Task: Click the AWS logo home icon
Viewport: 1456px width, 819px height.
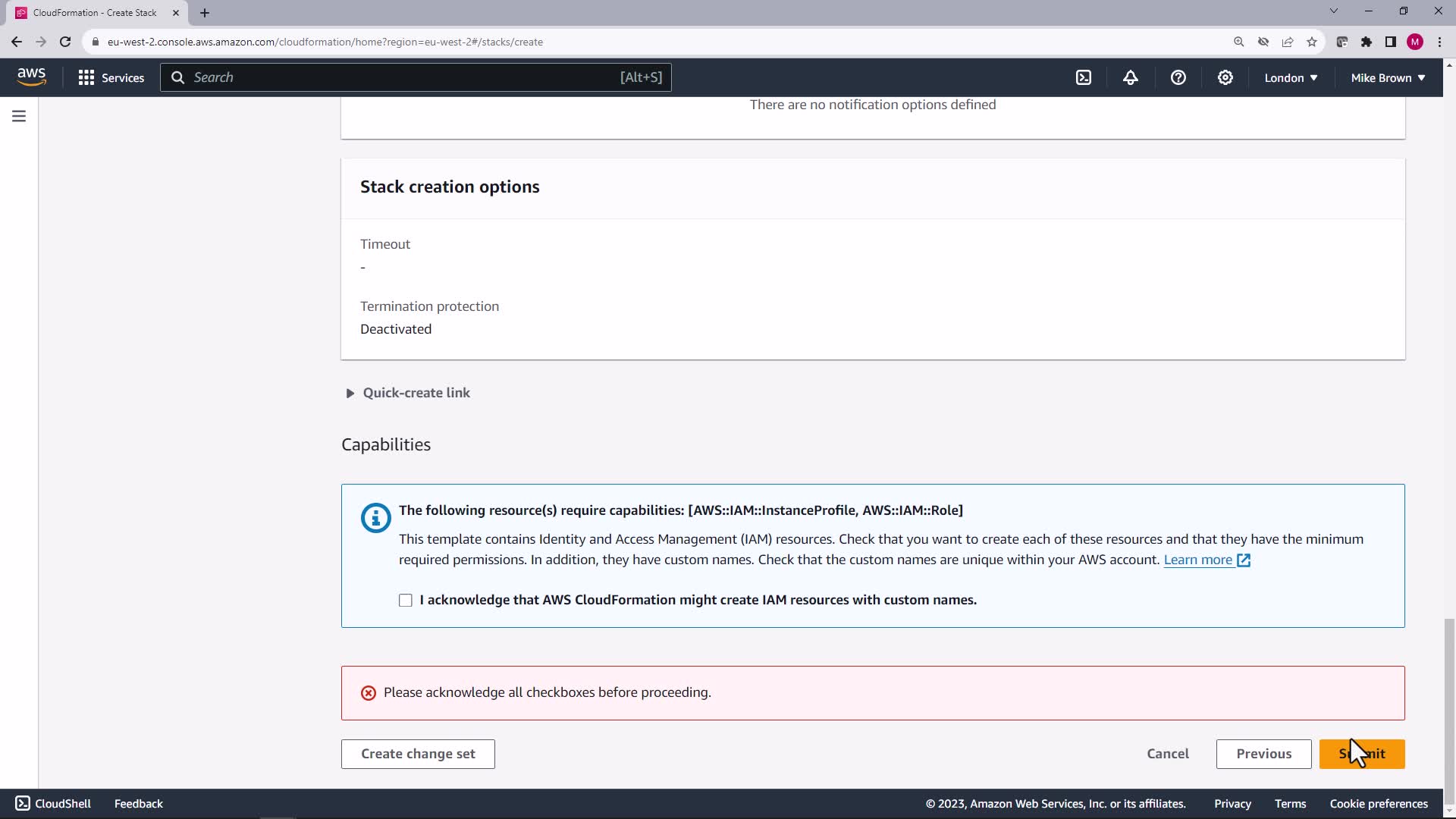Action: [x=31, y=77]
